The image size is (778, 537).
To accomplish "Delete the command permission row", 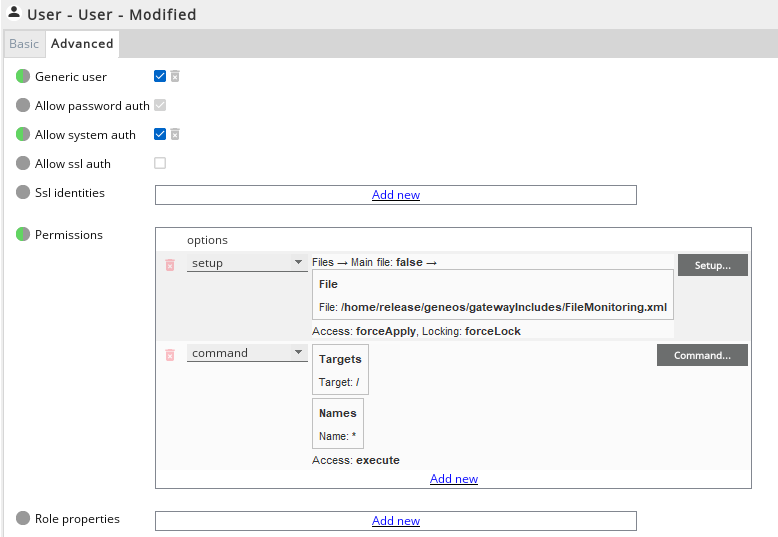I will (x=170, y=354).
